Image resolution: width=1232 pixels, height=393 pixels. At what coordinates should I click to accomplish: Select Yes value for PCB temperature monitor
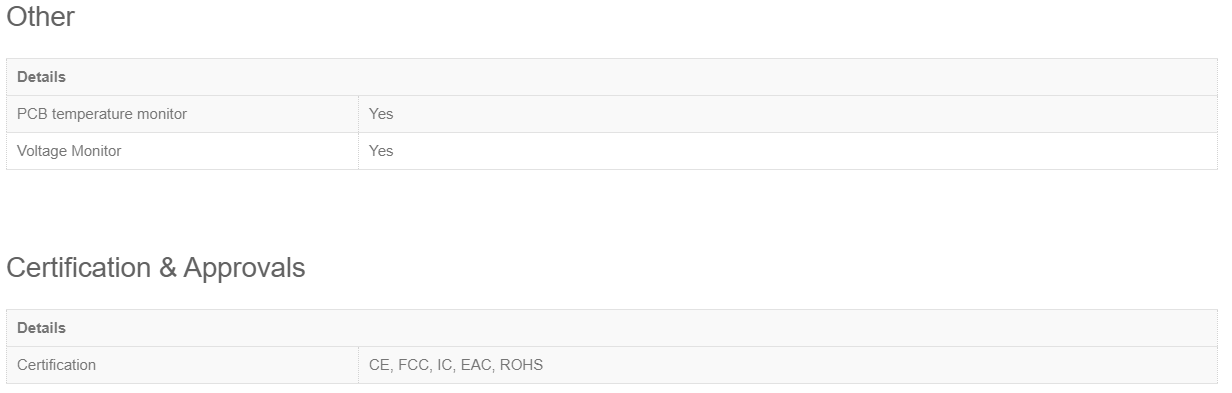pos(381,114)
